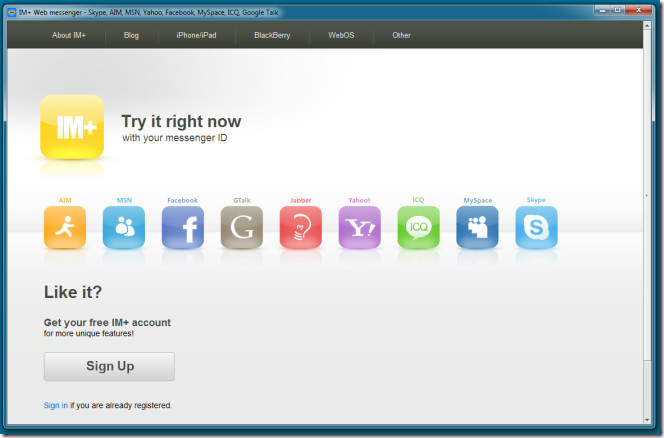
Task: Click the Facebook label text
Action: pos(183,200)
